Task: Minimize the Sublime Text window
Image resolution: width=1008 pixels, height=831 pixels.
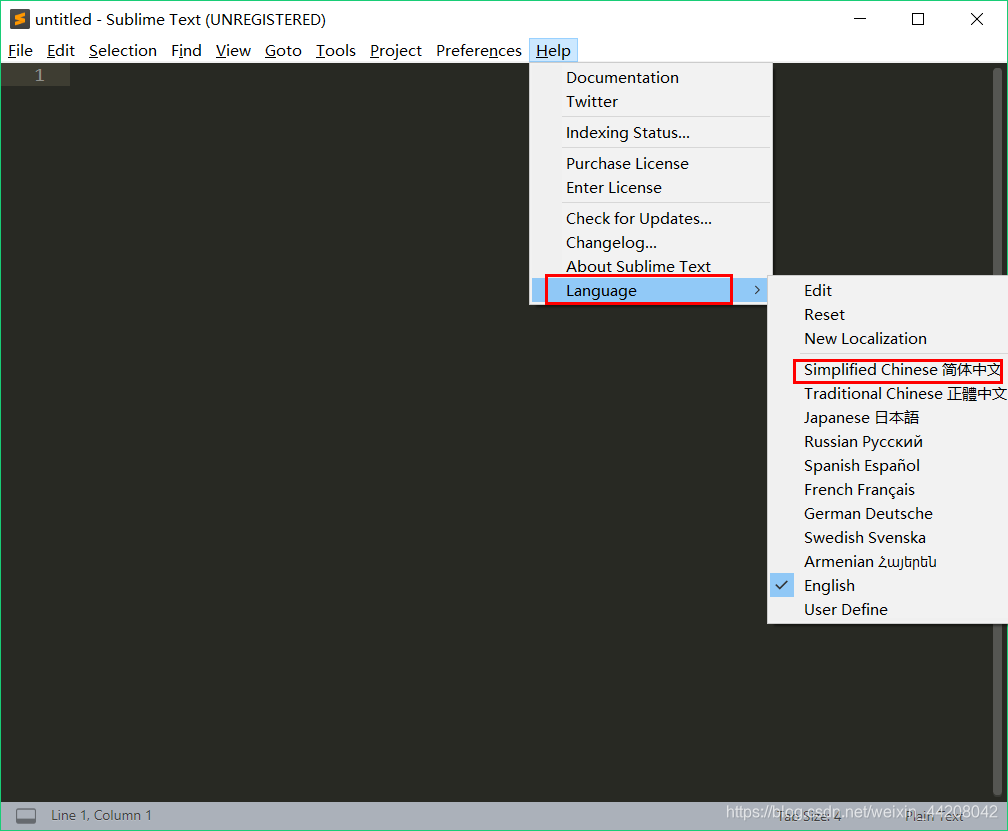Action: [860, 19]
